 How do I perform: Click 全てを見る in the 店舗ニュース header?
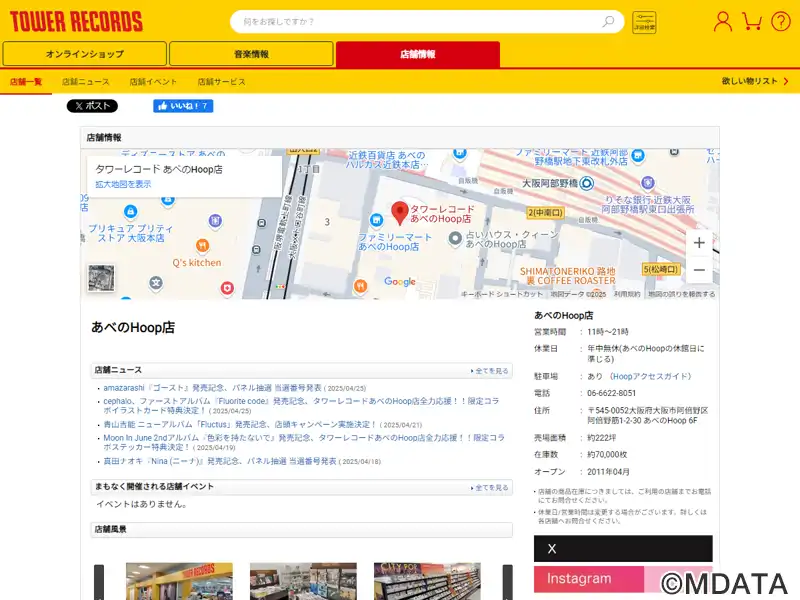pos(490,371)
